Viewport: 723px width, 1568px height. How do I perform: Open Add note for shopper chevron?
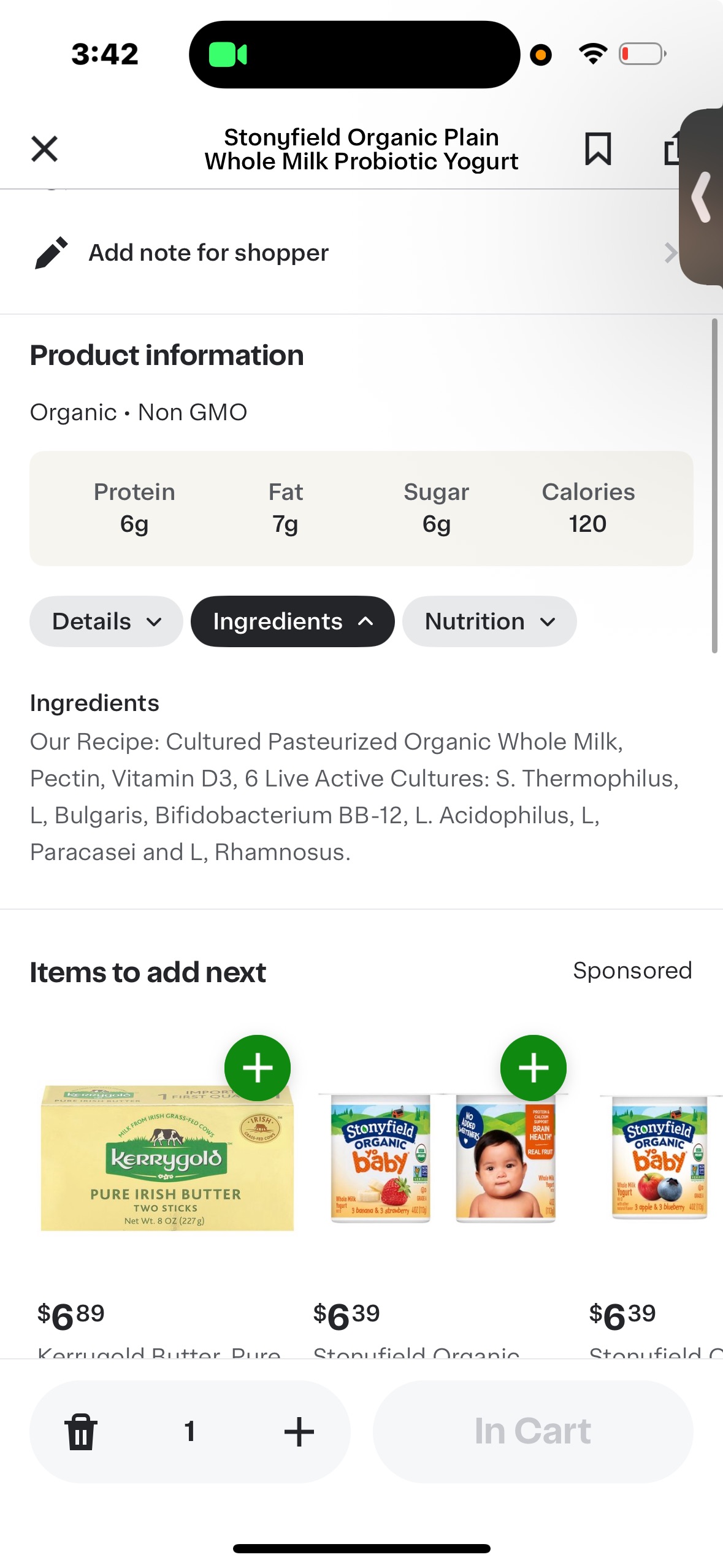tap(670, 253)
